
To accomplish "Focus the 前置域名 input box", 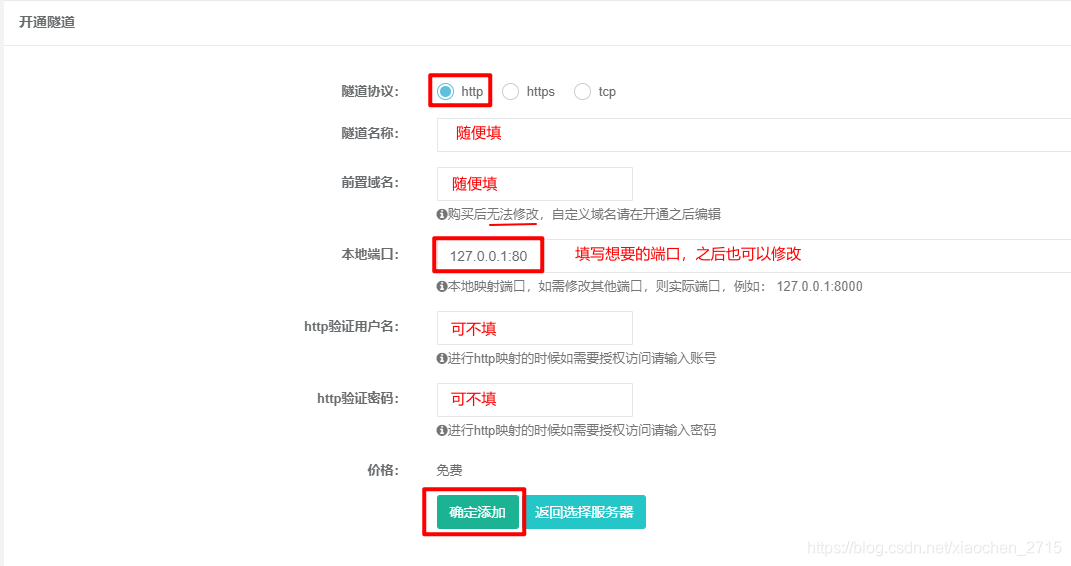I will coord(535,184).
